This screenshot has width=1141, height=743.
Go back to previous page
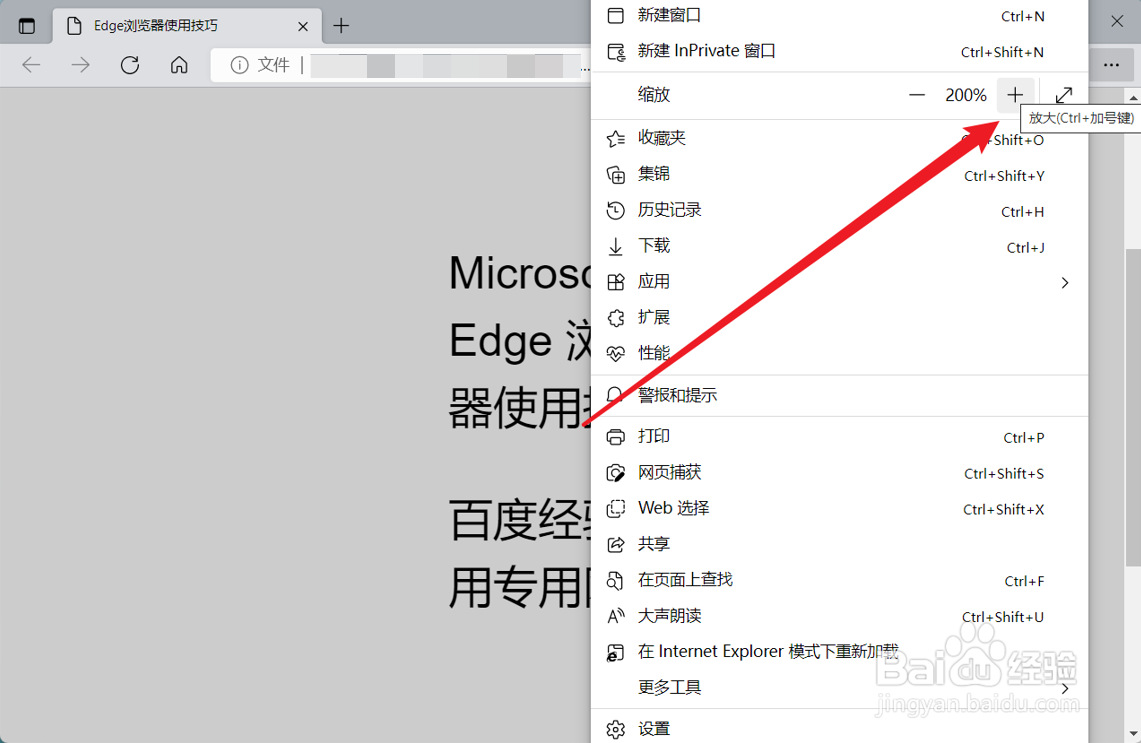click(x=31, y=65)
